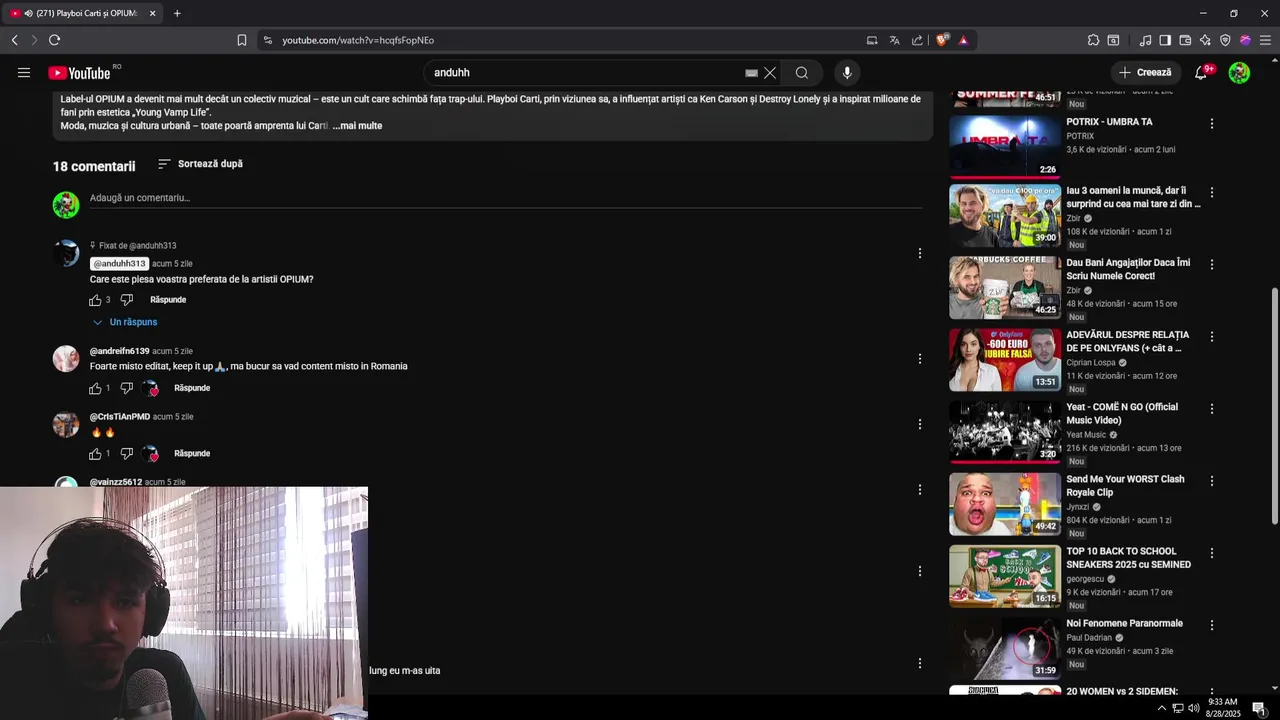1280x720 pixels.
Task: Open the TOP 10 BACK TO SCHOOL SNEAKERS thumbnail
Action: pos(1005,576)
